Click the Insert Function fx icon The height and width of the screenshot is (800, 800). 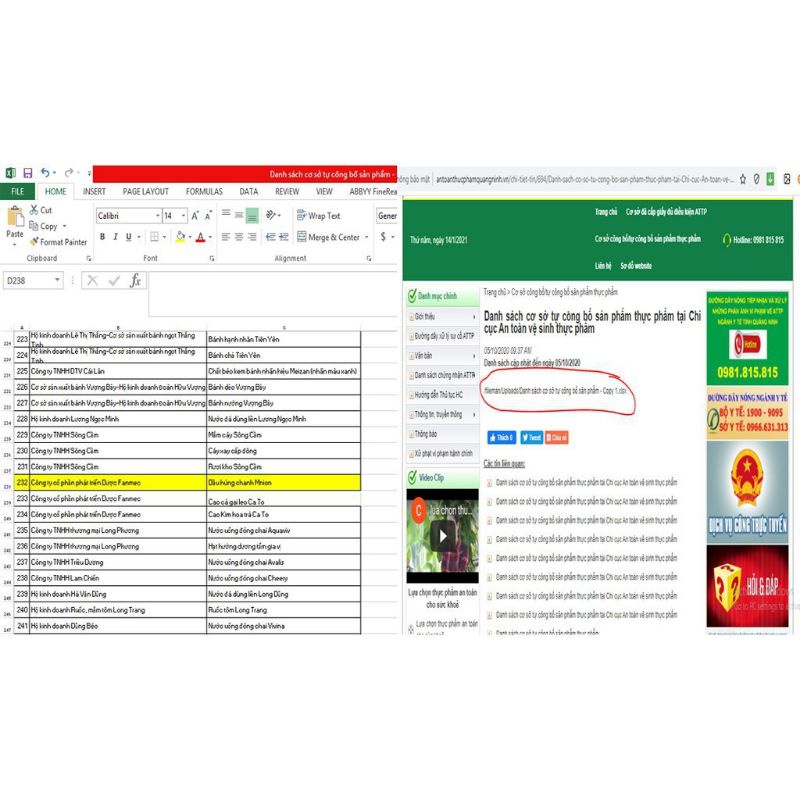(135, 280)
